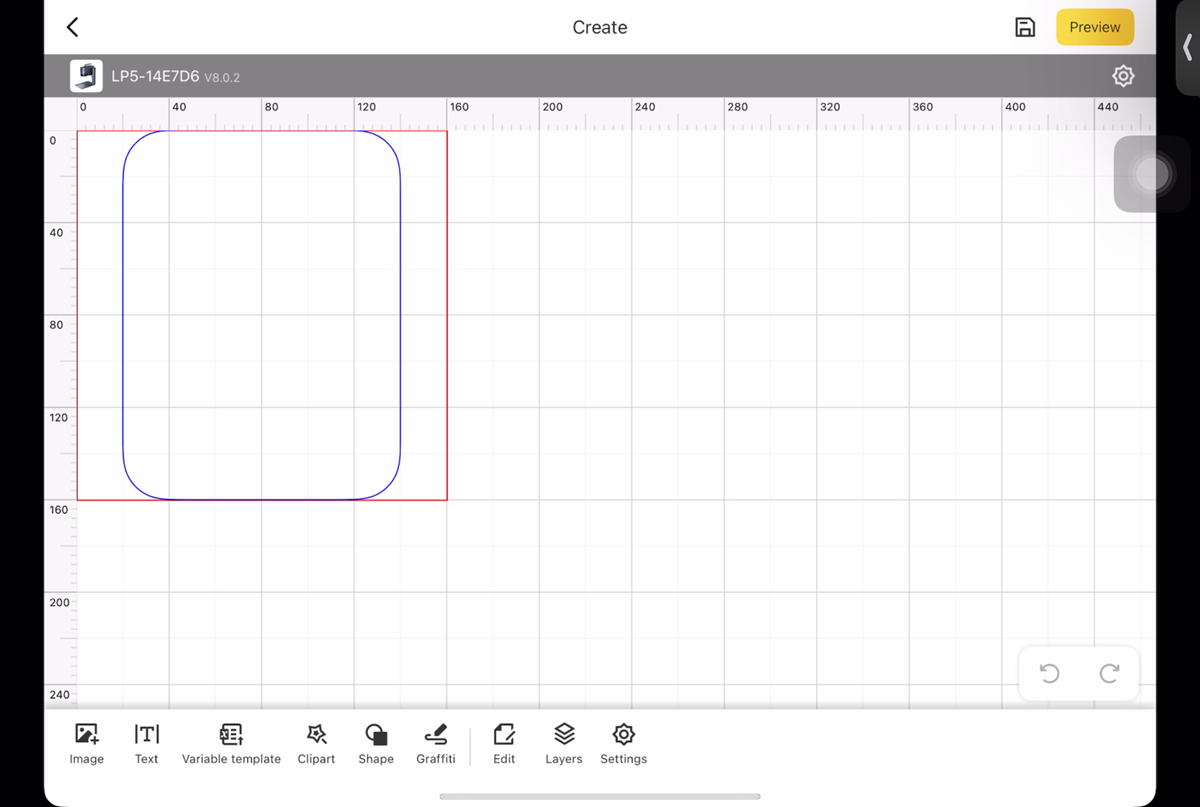
Task: Redo the last action
Action: coord(1109,673)
